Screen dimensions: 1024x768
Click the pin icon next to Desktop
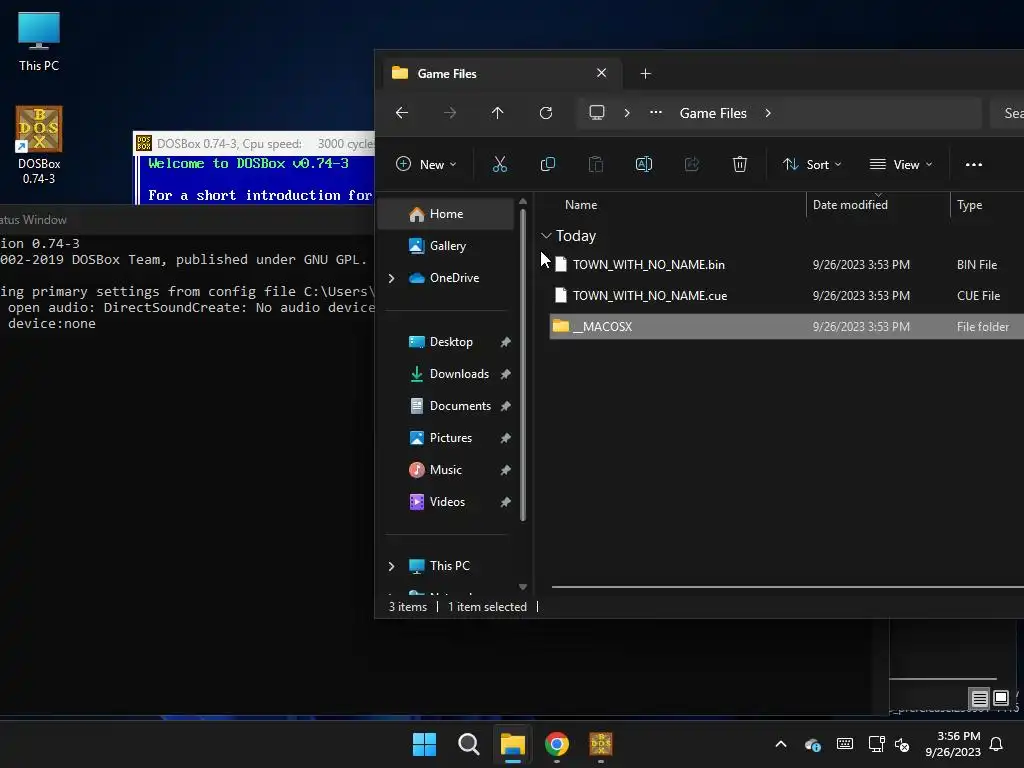point(505,342)
